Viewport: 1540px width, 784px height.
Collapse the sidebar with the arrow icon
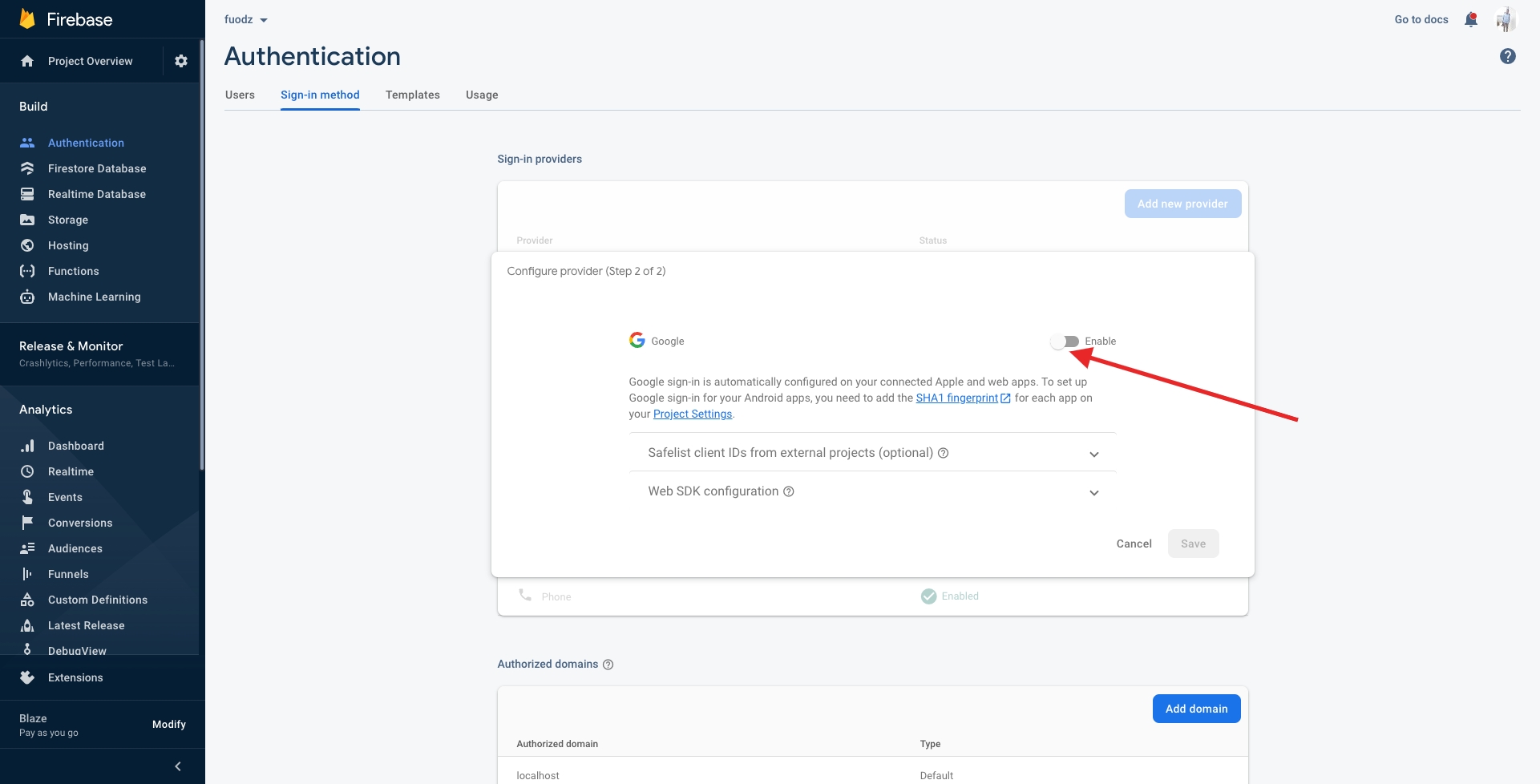[x=178, y=766]
